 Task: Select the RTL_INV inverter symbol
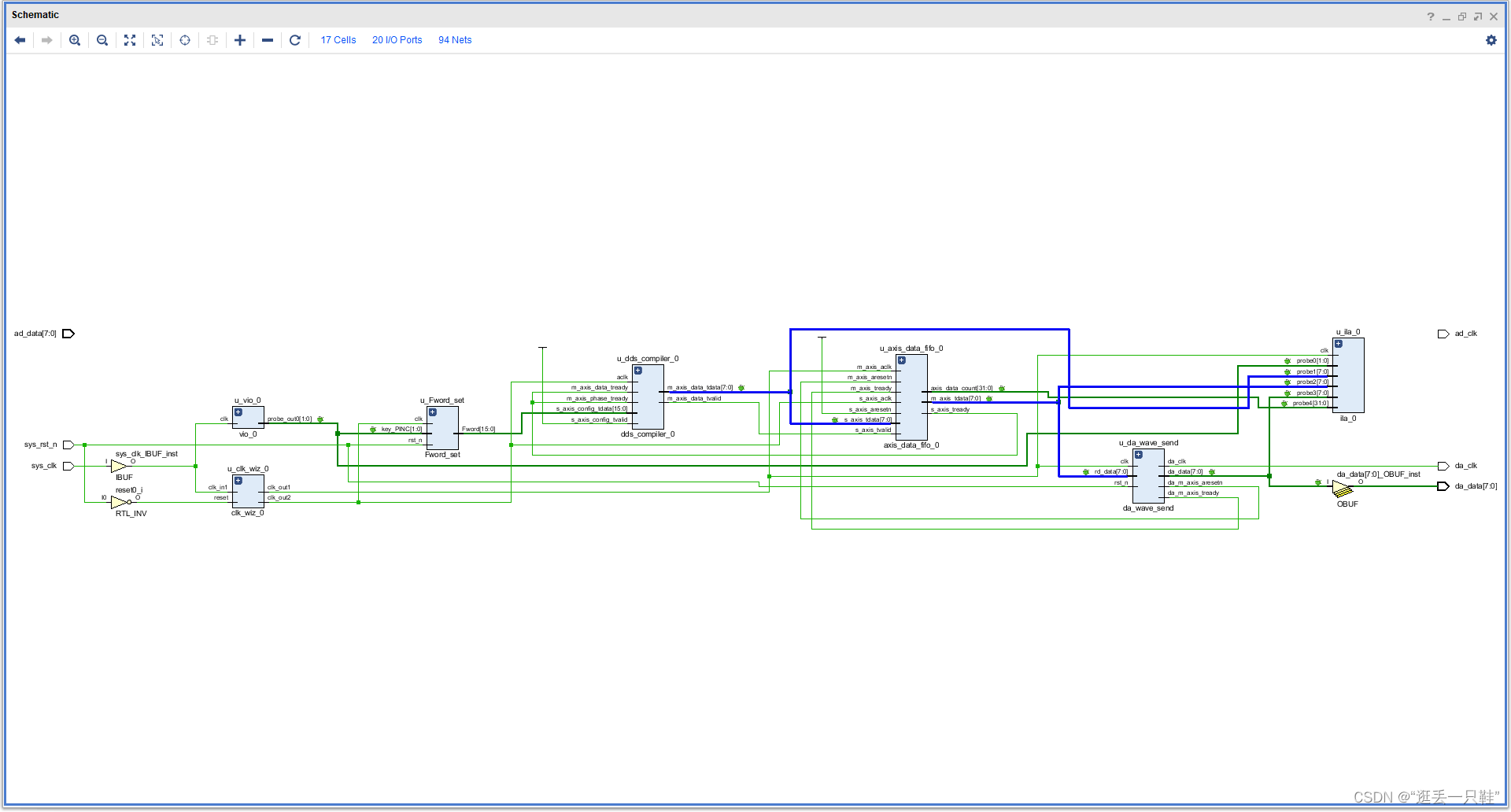120,502
